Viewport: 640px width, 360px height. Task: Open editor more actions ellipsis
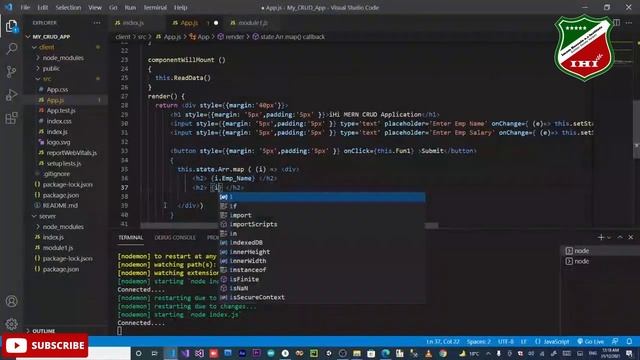coord(629,23)
